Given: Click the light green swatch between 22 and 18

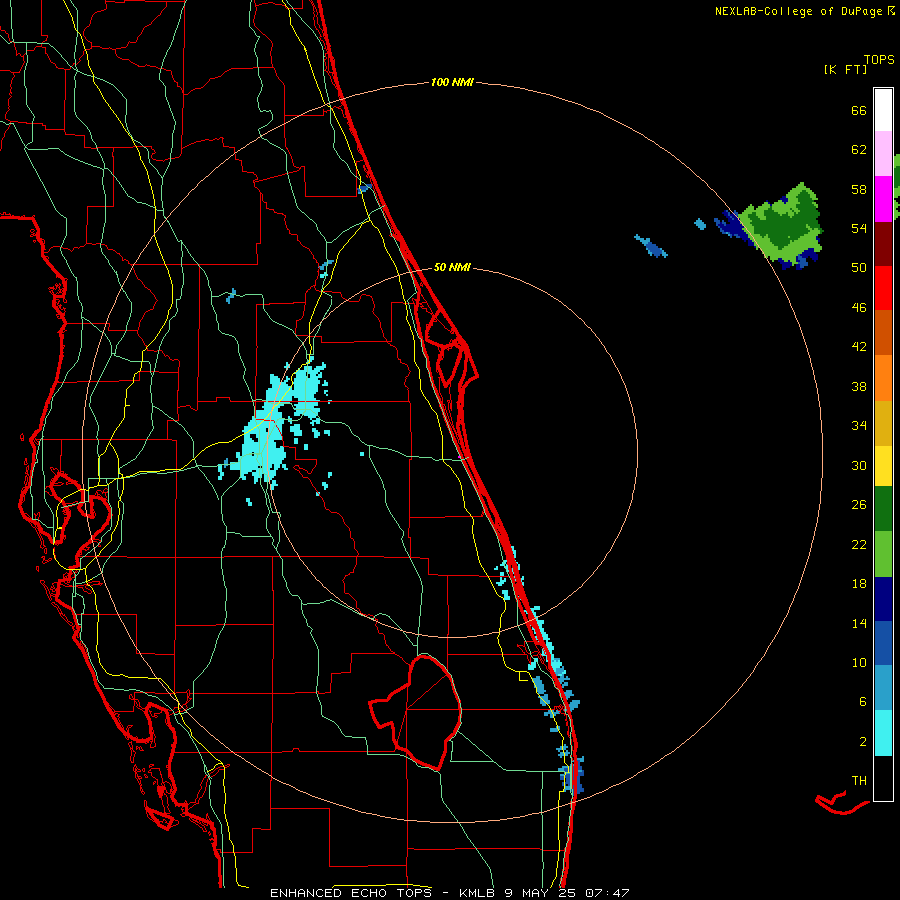Looking at the screenshot, I should tap(883, 554).
